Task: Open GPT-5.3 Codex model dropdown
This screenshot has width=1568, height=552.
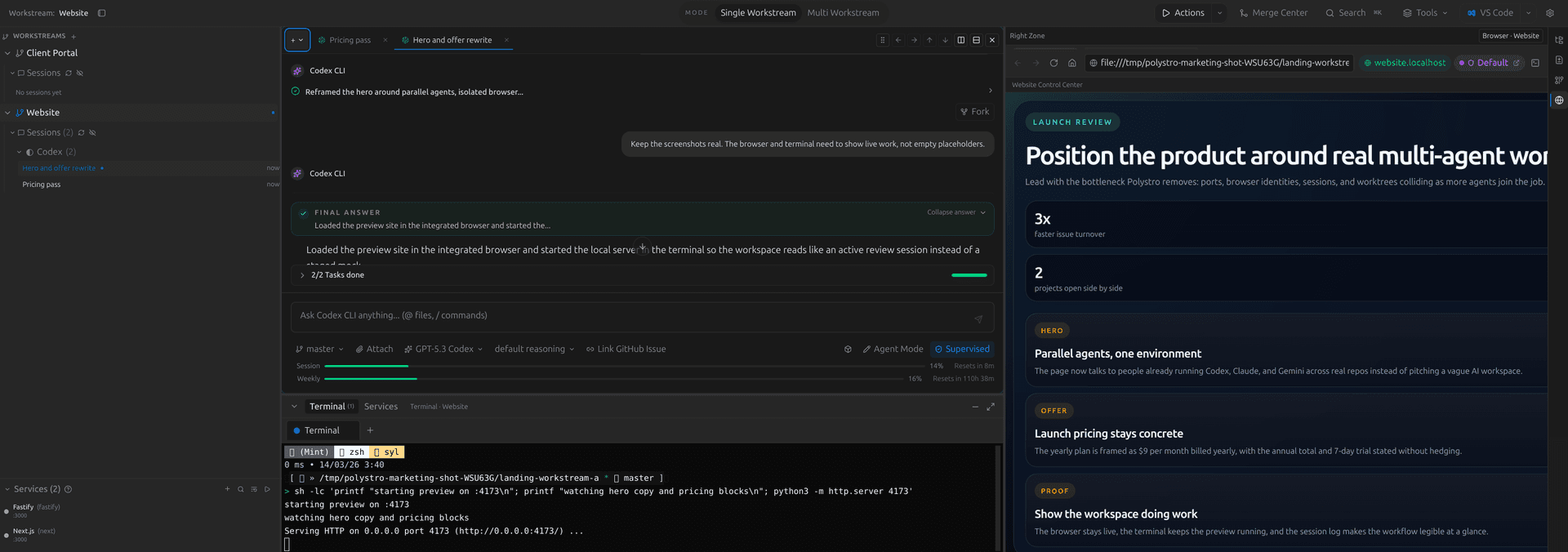Action: (443, 349)
